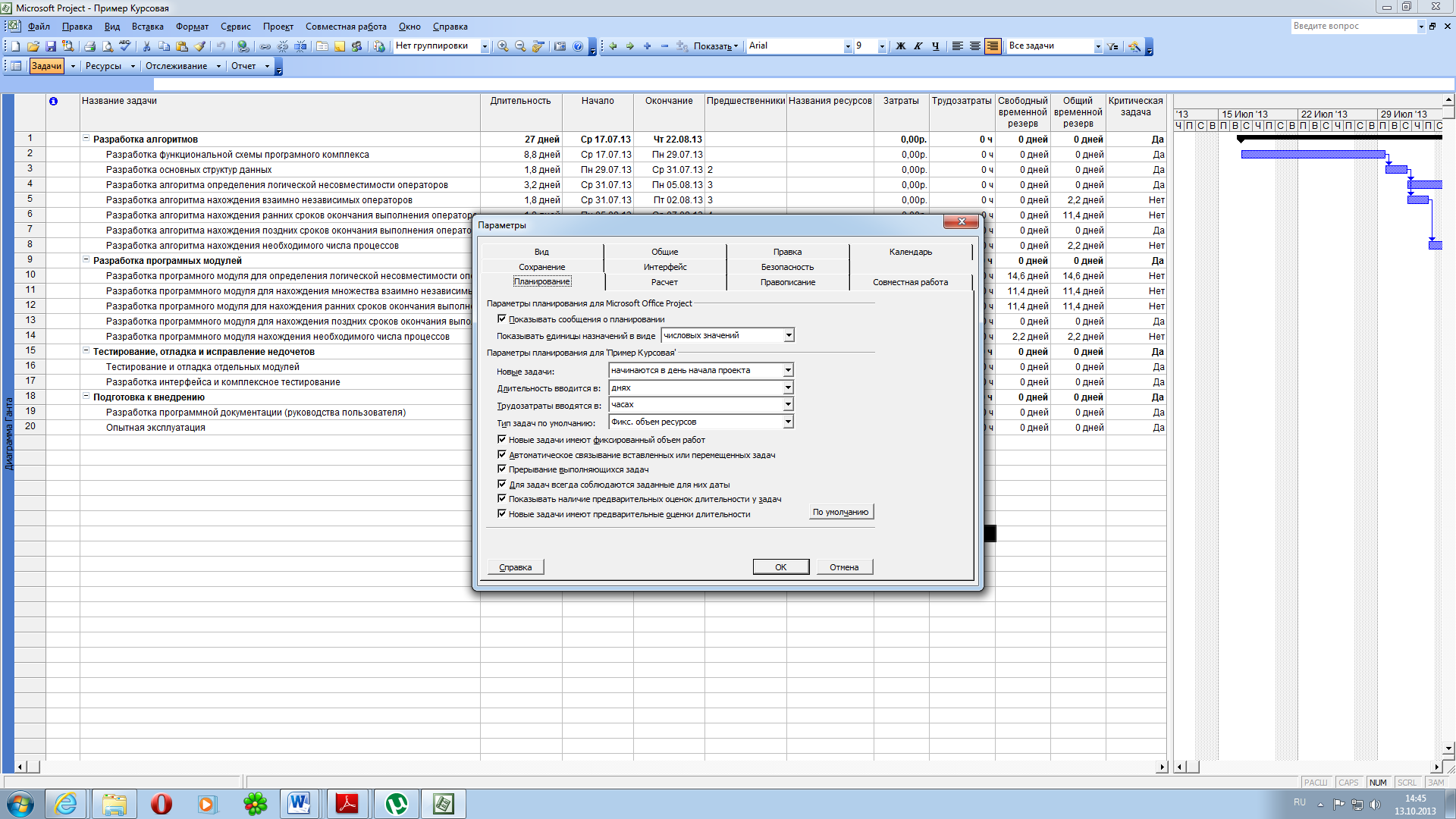Click the Zoom Out magnifier icon
This screenshot has width=1456, height=819.
pyautogui.click(x=520, y=46)
